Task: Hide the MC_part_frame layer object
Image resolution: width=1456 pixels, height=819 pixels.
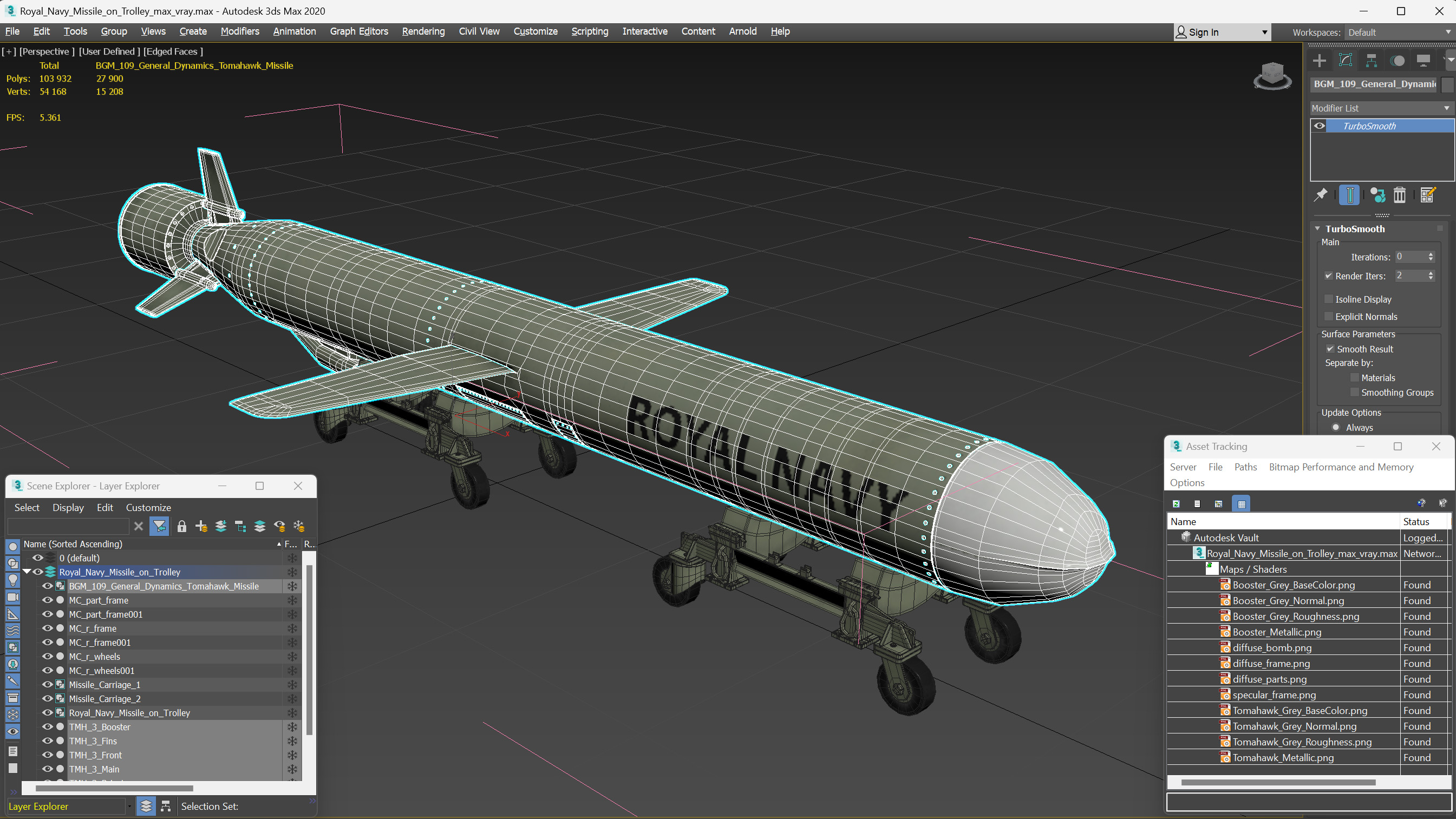Action: coord(48,600)
